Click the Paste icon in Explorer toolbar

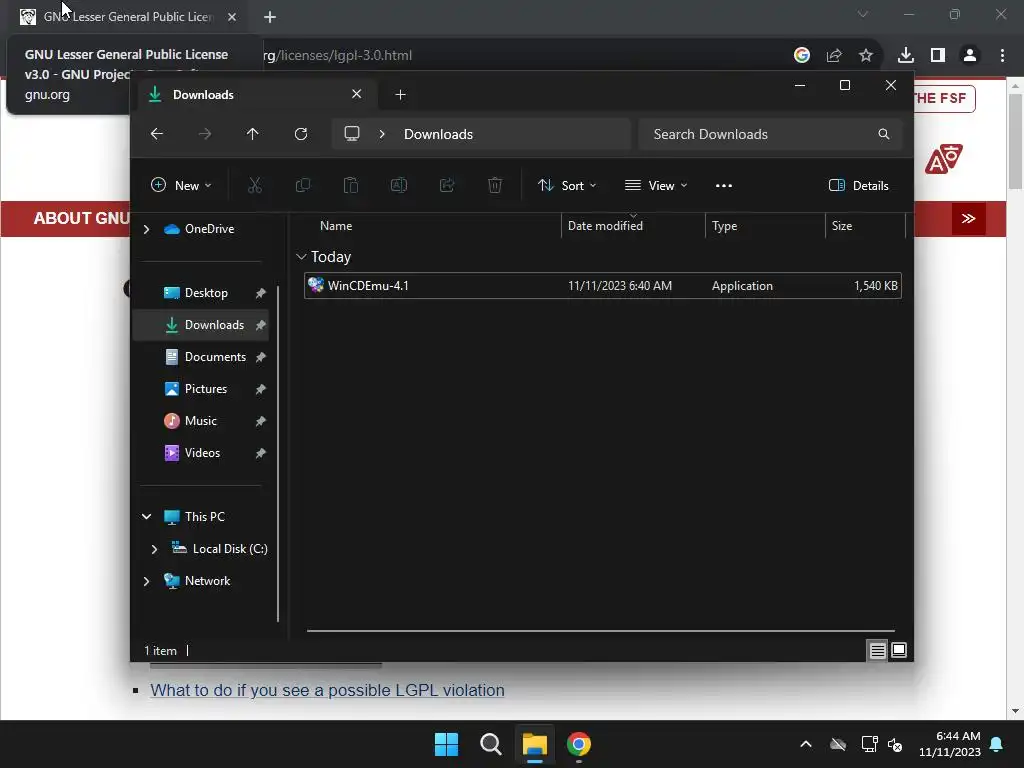pyautogui.click(x=351, y=185)
